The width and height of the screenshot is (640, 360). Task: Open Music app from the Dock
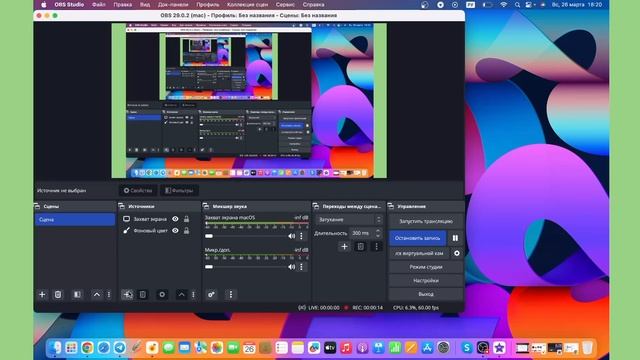(346, 348)
